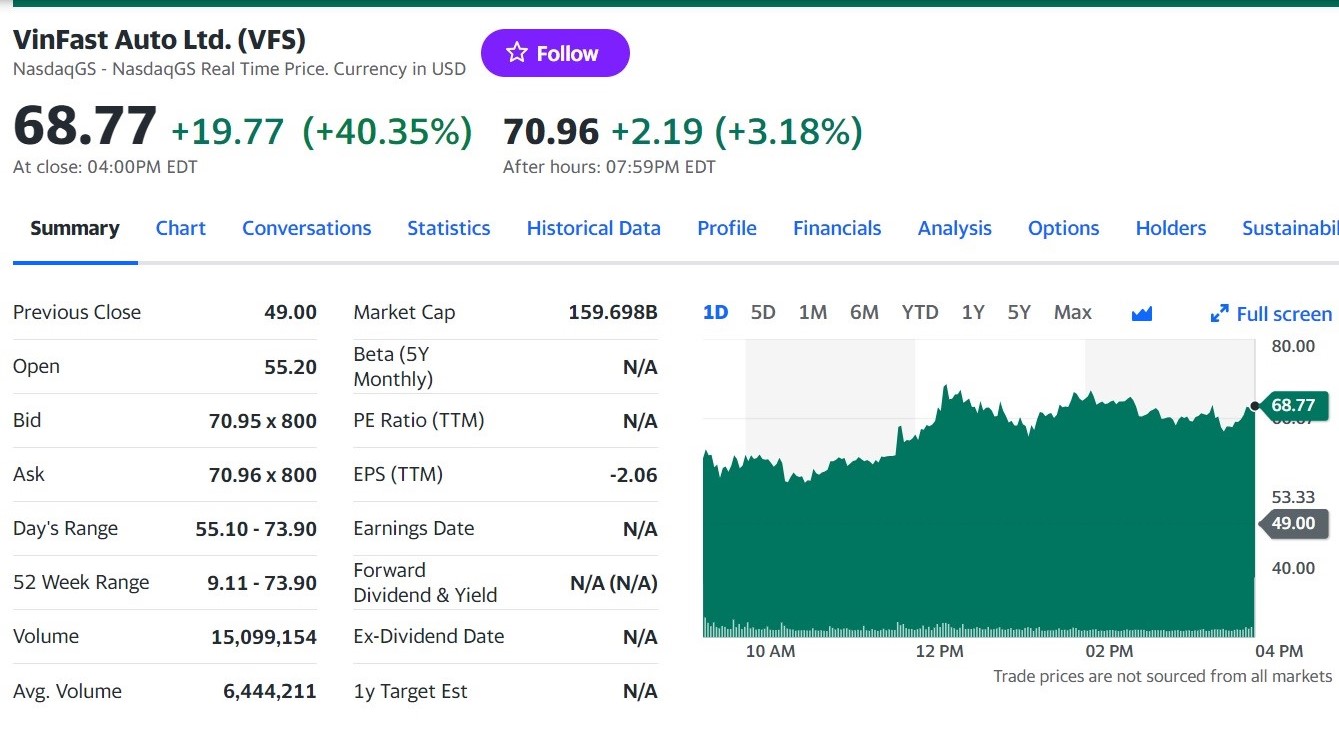
Task: Click the Full screen expand arrows icon
Action: tap(1219, 314)
